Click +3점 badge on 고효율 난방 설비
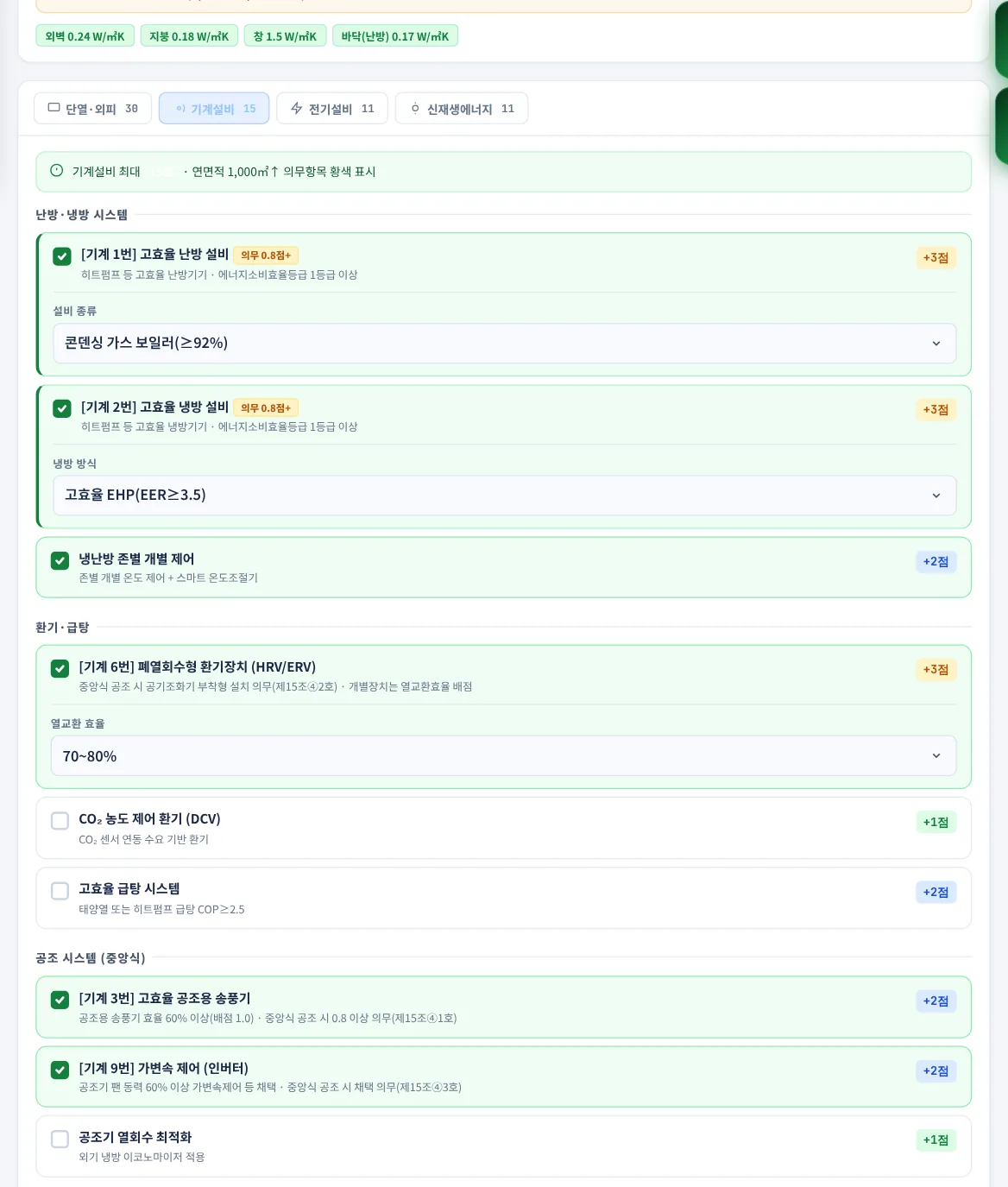1008x1187 pixels. pos(936,258)
